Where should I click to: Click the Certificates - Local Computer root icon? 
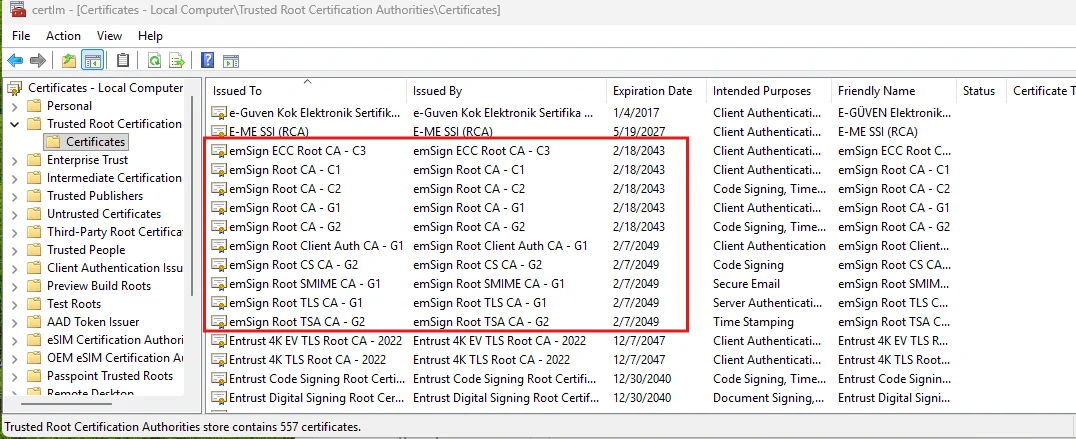click(x=15, y=88)
